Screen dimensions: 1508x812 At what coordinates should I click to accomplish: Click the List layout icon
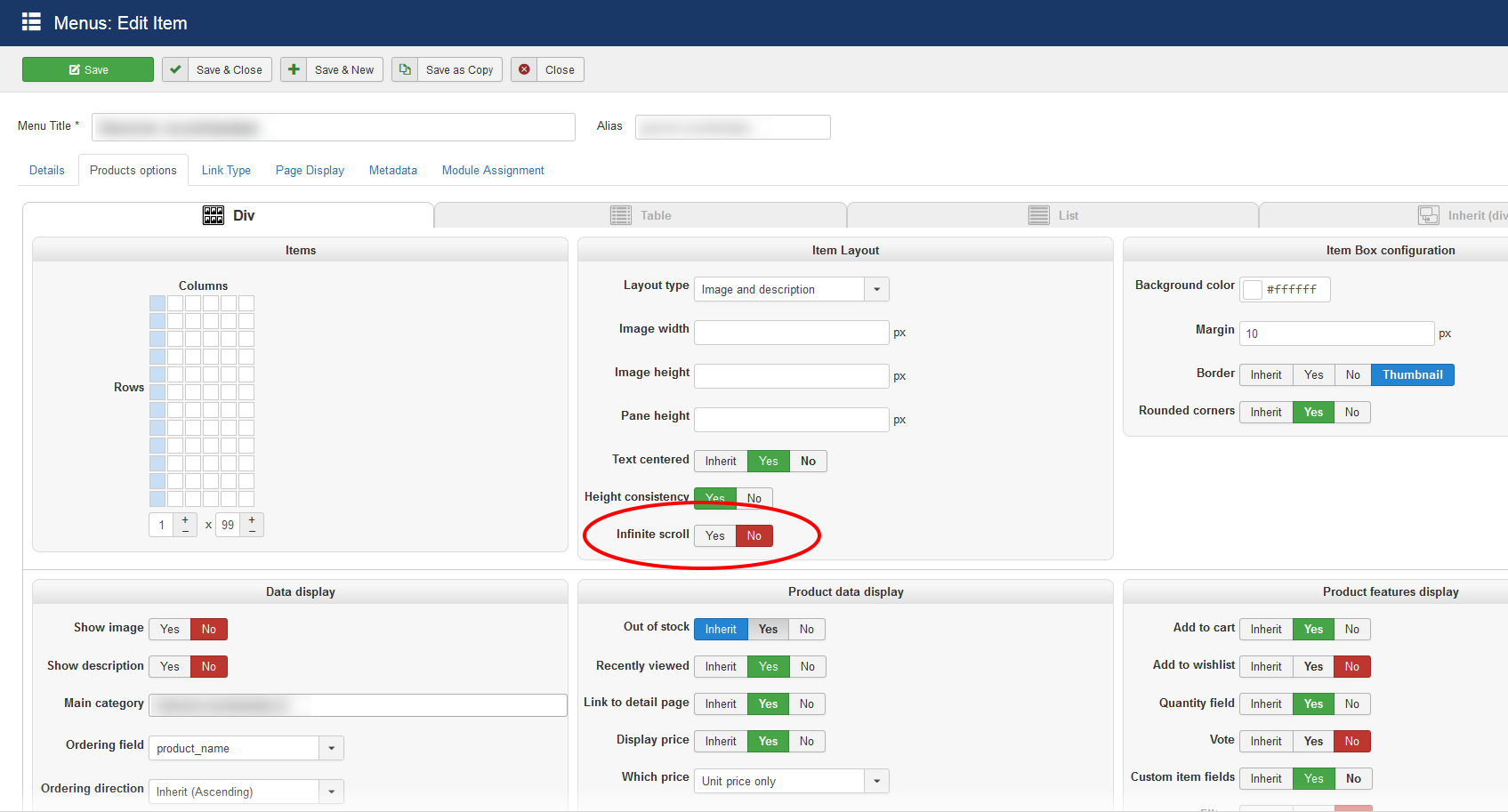[x=1039, y=215]
